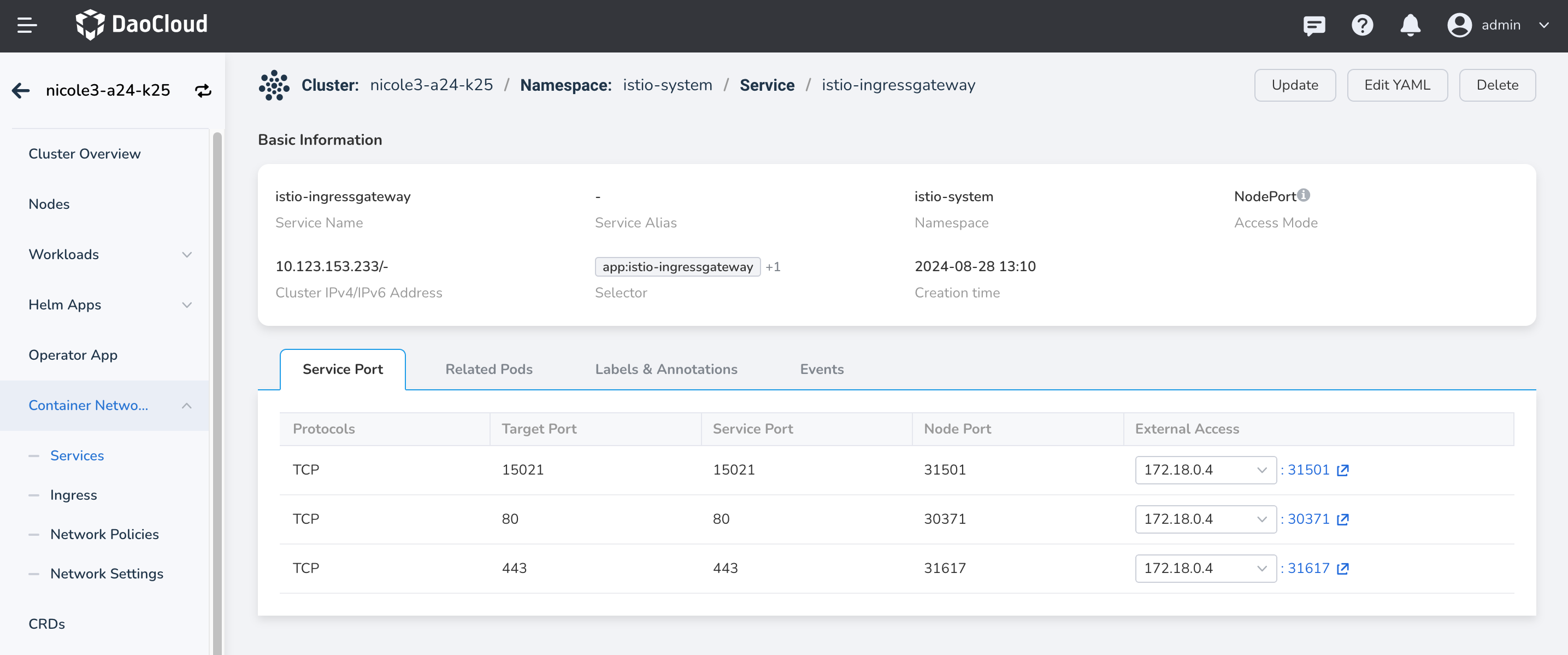Screen dimensions: 1568x655
Task: Open the IP dropdown for Node Port 31617
Action: (1205, 569)
